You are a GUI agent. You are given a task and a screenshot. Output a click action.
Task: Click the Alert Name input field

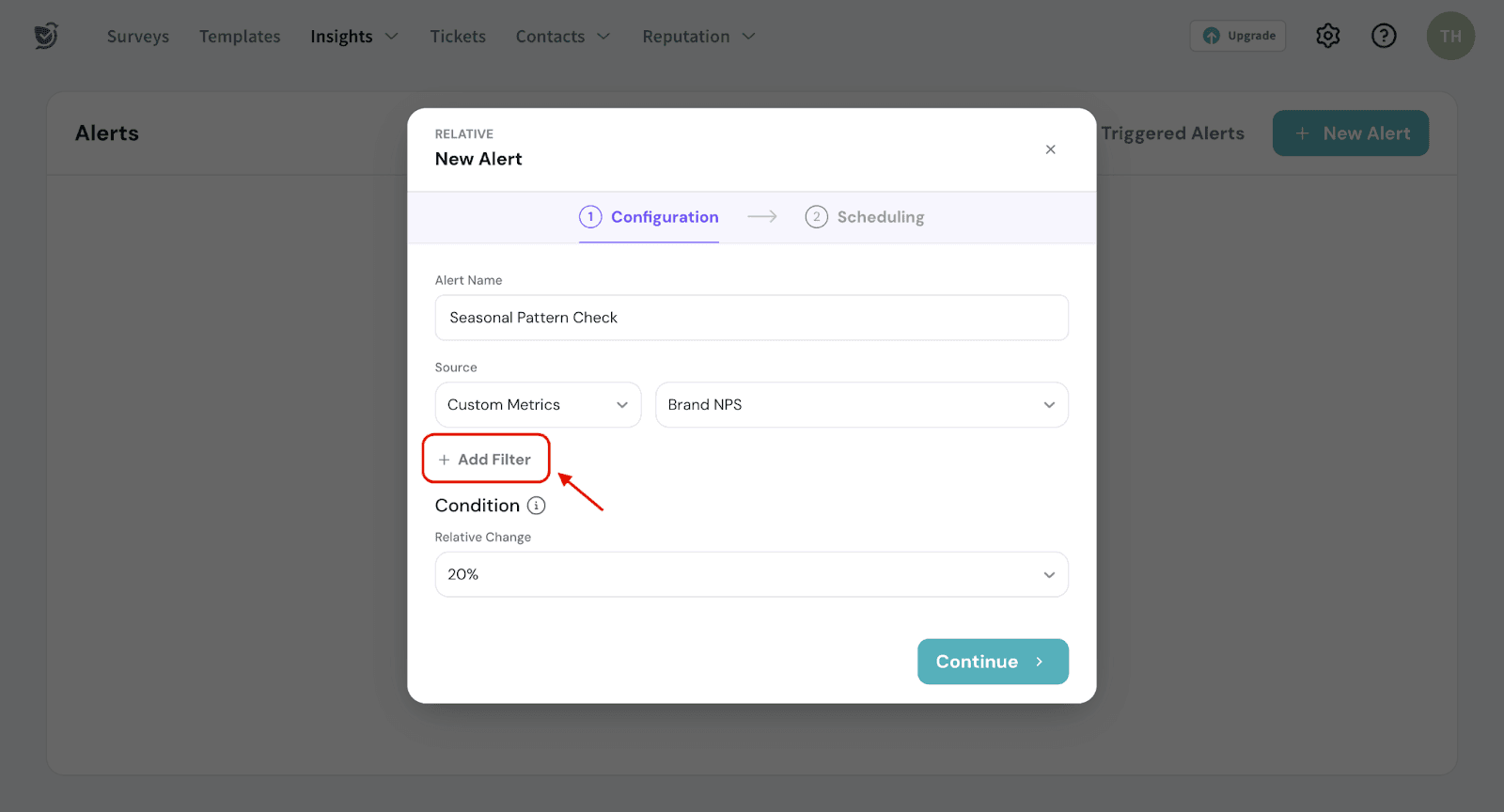pos(751,318)
